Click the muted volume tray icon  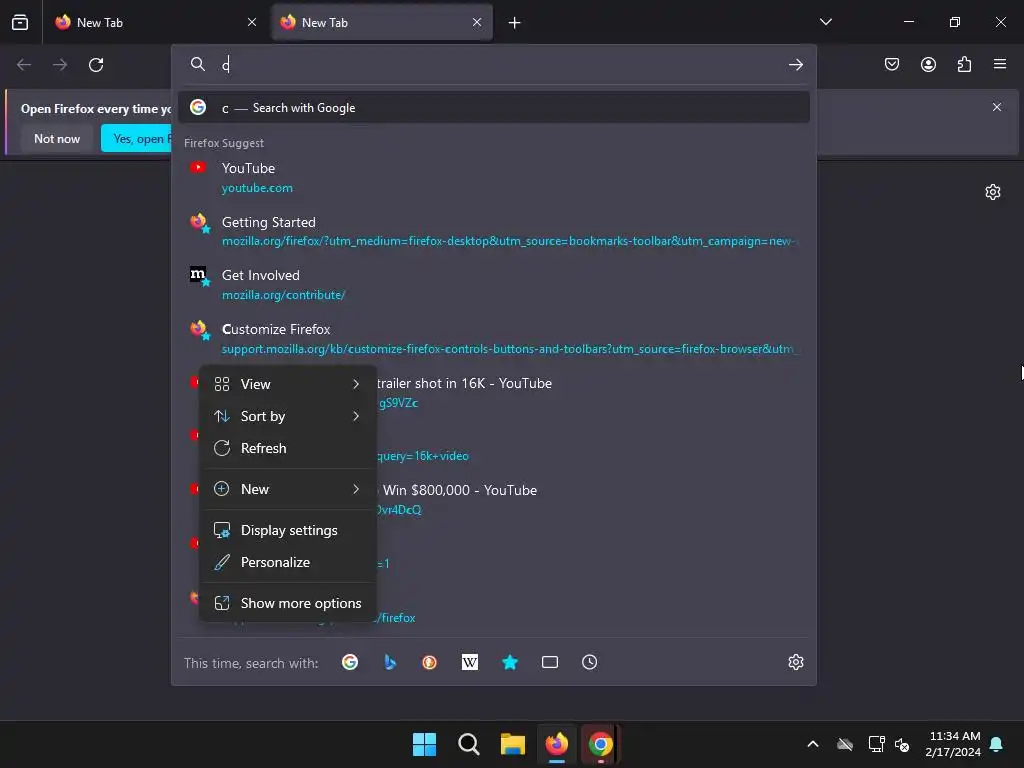[x=903, y=744]
